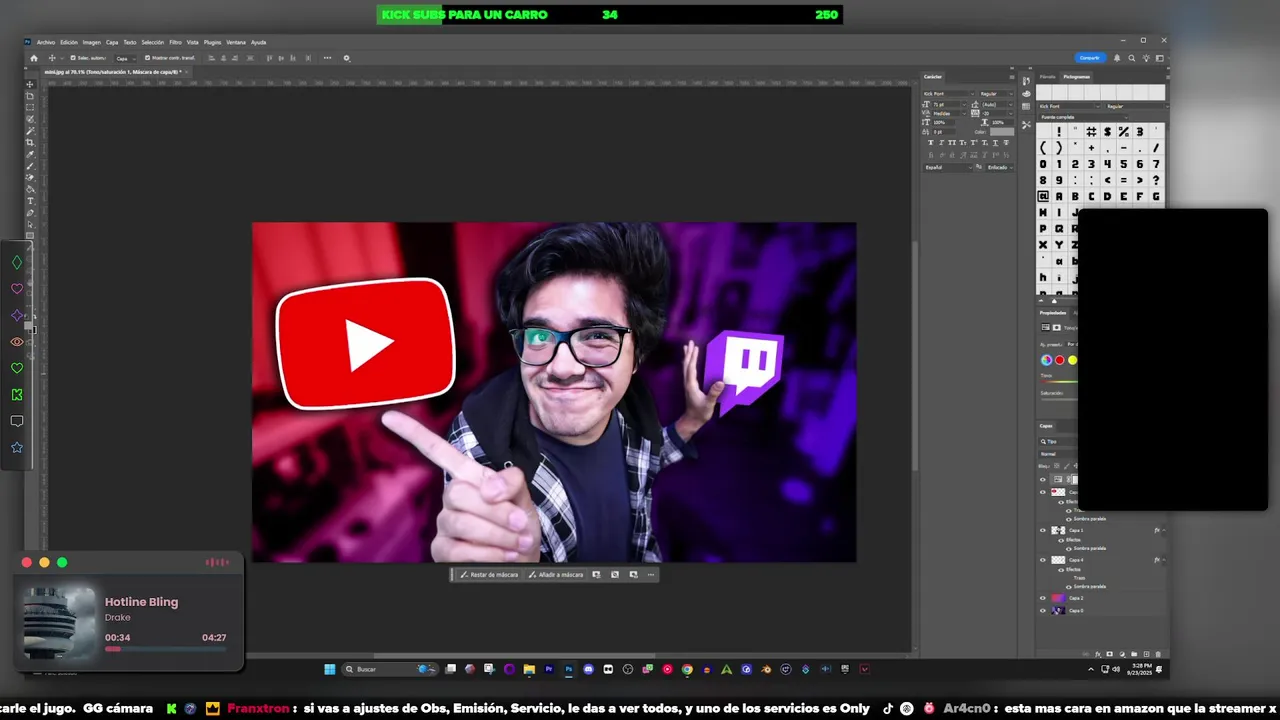The width and height of the screenshot is (1280, 720).
Task: Select the Move tool in the toolbar
Action: tap(29, 84)
